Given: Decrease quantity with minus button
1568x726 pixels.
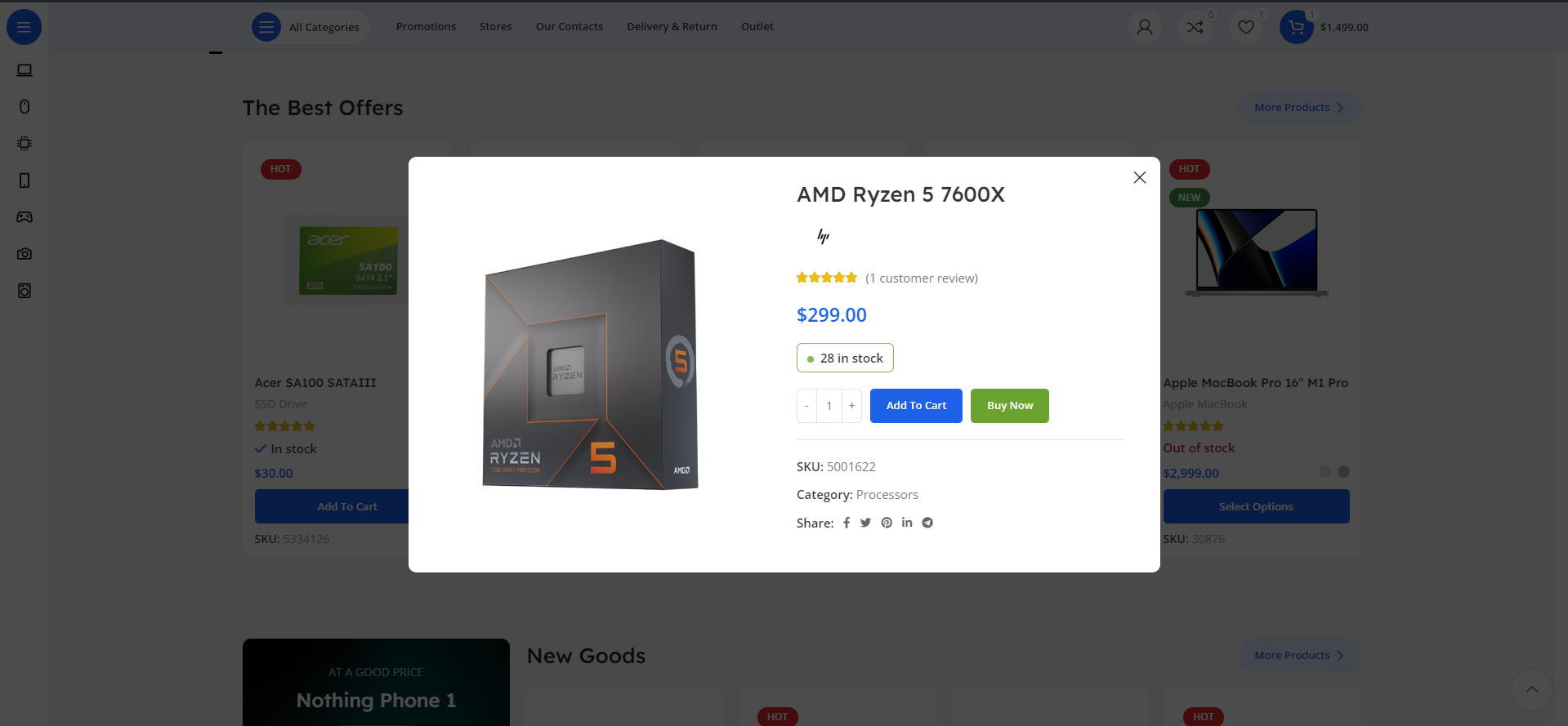Looking at the screenshot, I should pyautogui.click(x=806, y=406).
